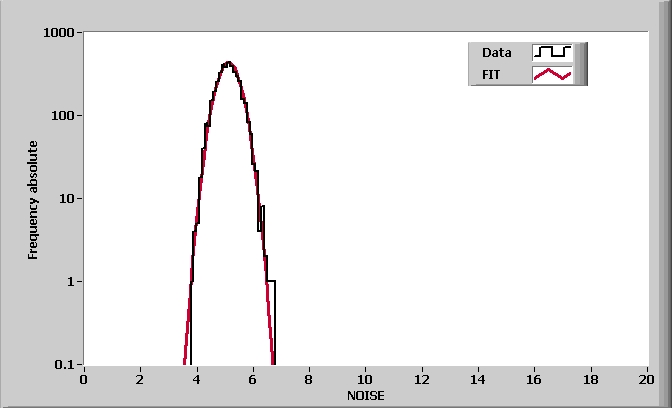This screenshot has width=672, height=408.
Task: Click the Frequency absolute y-axis title
Action: (x=33, y=199)
